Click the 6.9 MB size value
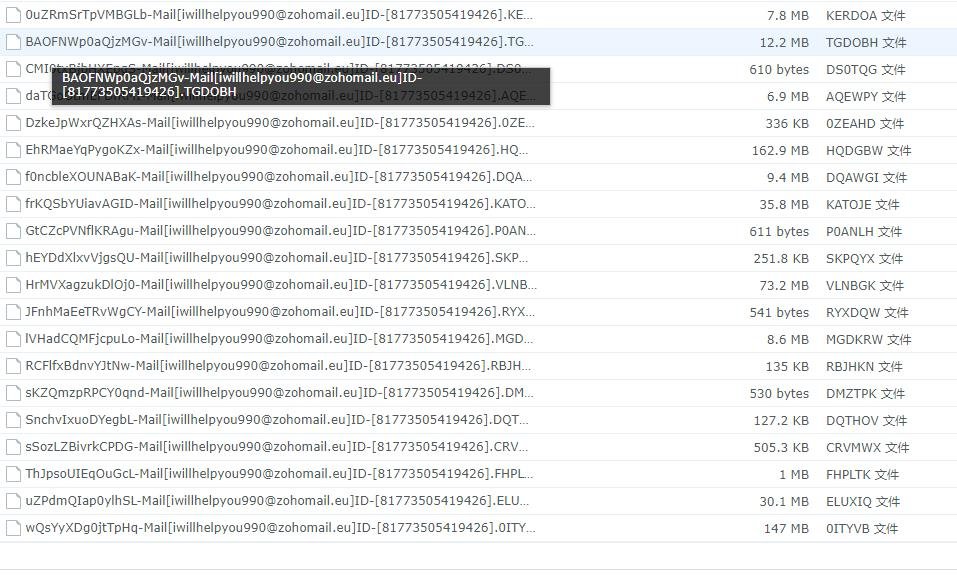The width and height of the screenshot is (957, 578). [x=787, y=96]
